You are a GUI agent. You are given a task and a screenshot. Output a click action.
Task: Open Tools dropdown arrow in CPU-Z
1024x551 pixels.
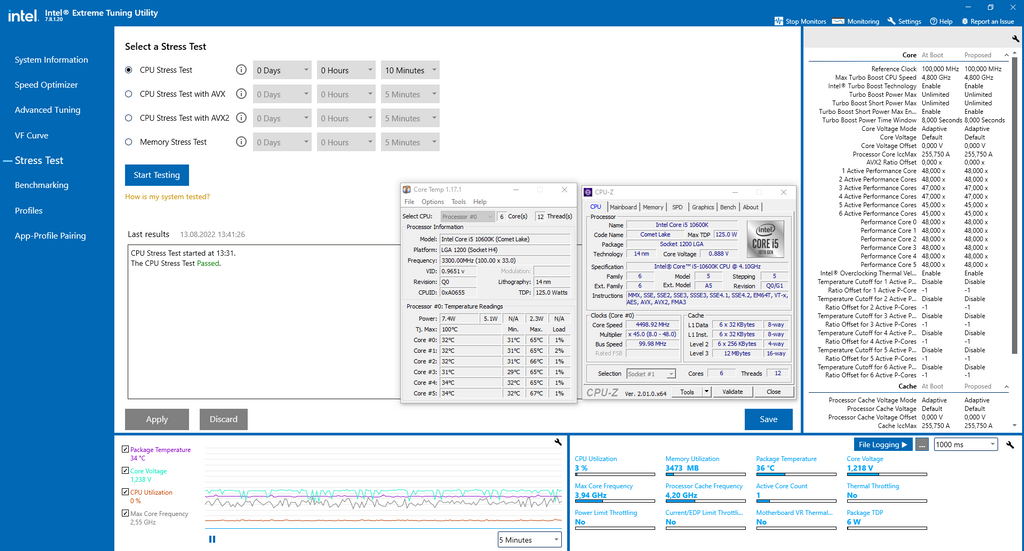click(x=706, y=392)
